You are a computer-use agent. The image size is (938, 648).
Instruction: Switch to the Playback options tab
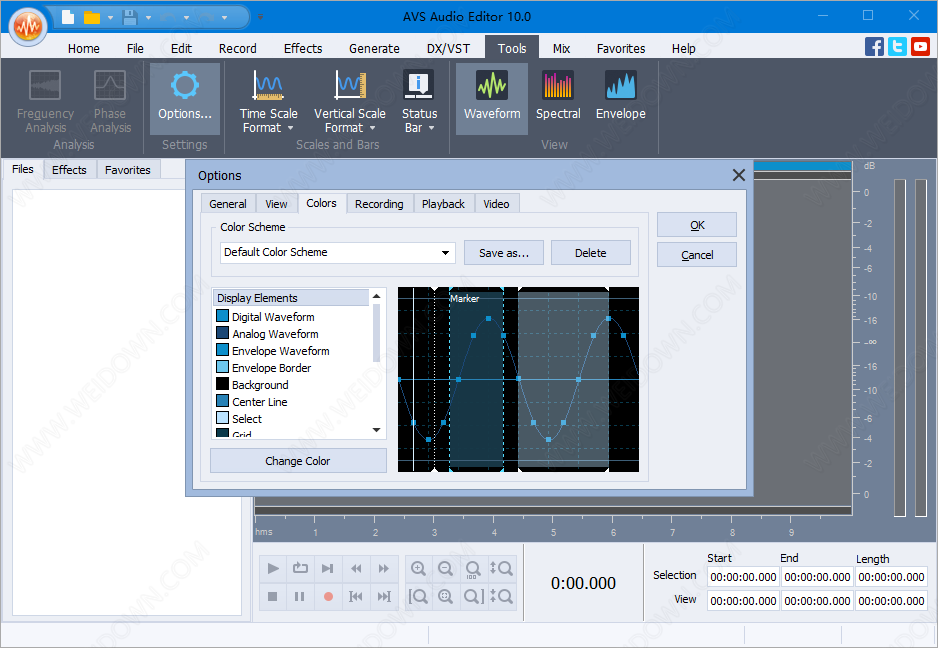pyautogui.click(x=443, y=204)
